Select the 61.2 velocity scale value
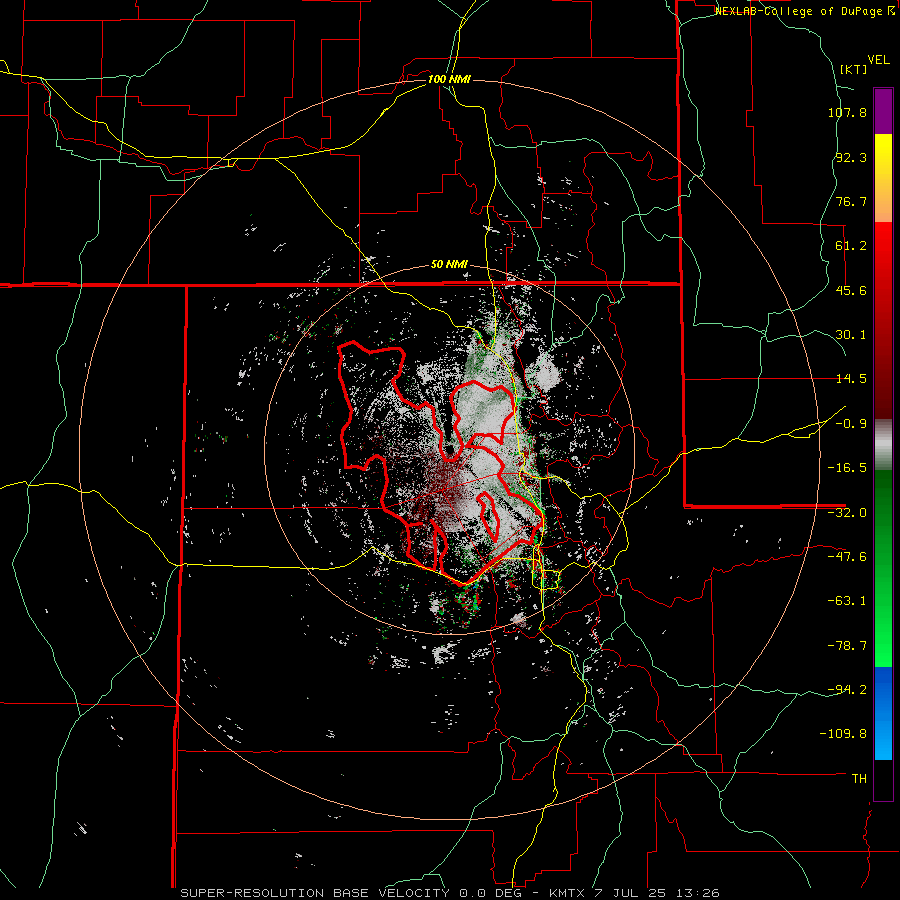Image resolution: width=900 pixels, height=900 pixels. point(851,246)
